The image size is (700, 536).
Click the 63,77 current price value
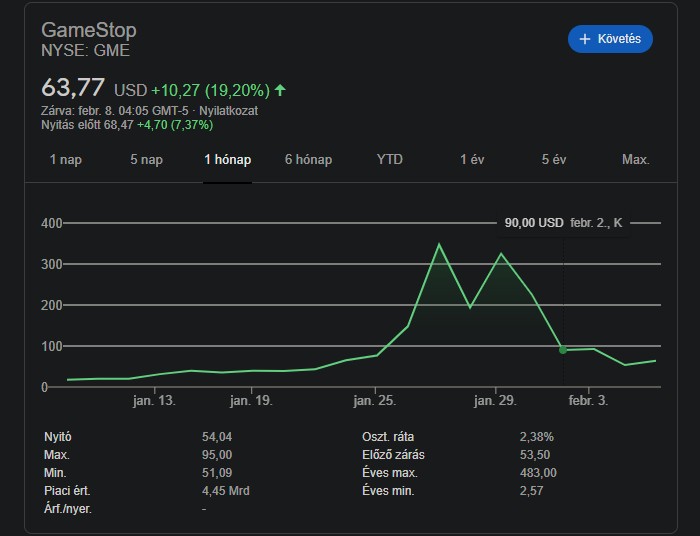click(73, 87)
